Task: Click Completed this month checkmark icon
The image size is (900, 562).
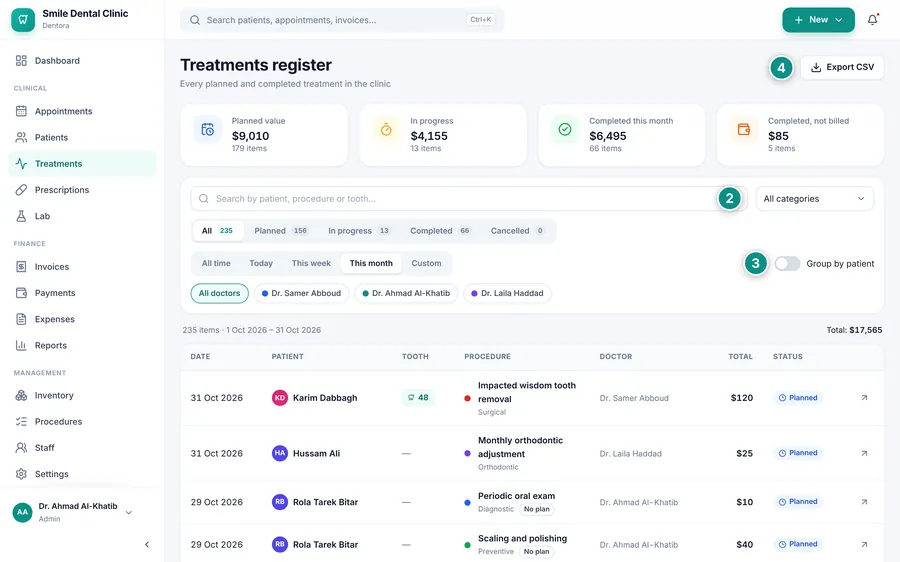Action: pyautogui.click(x=565, y=130)
